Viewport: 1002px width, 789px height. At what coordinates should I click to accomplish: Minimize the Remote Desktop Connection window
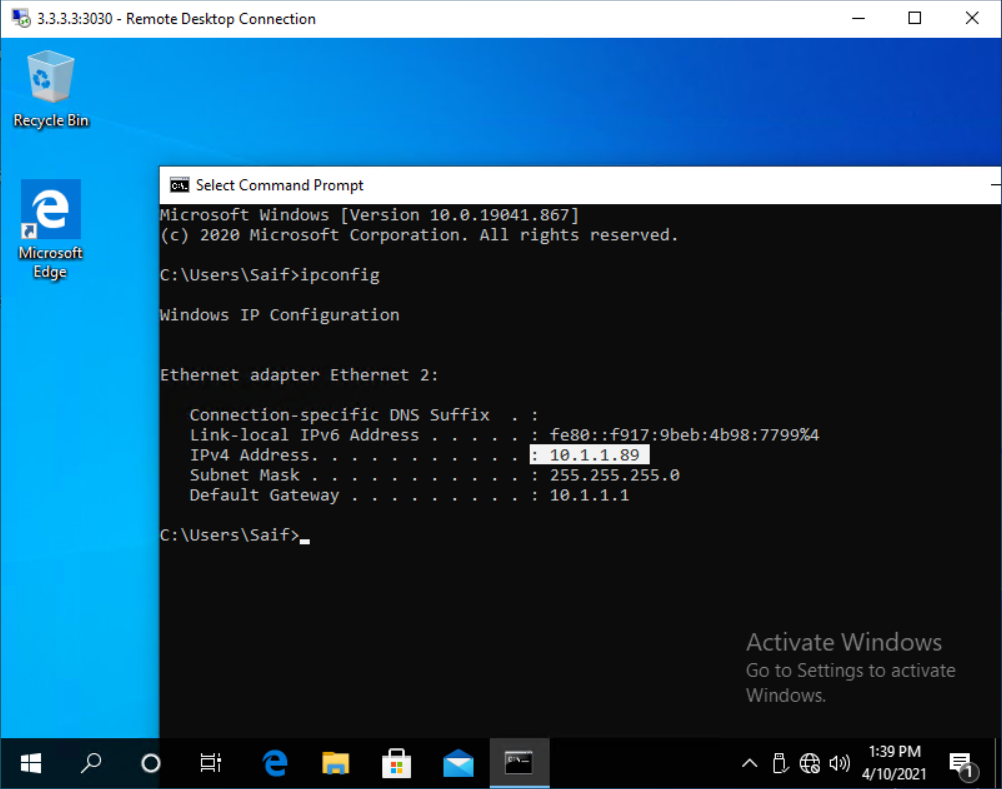(858, 19)
